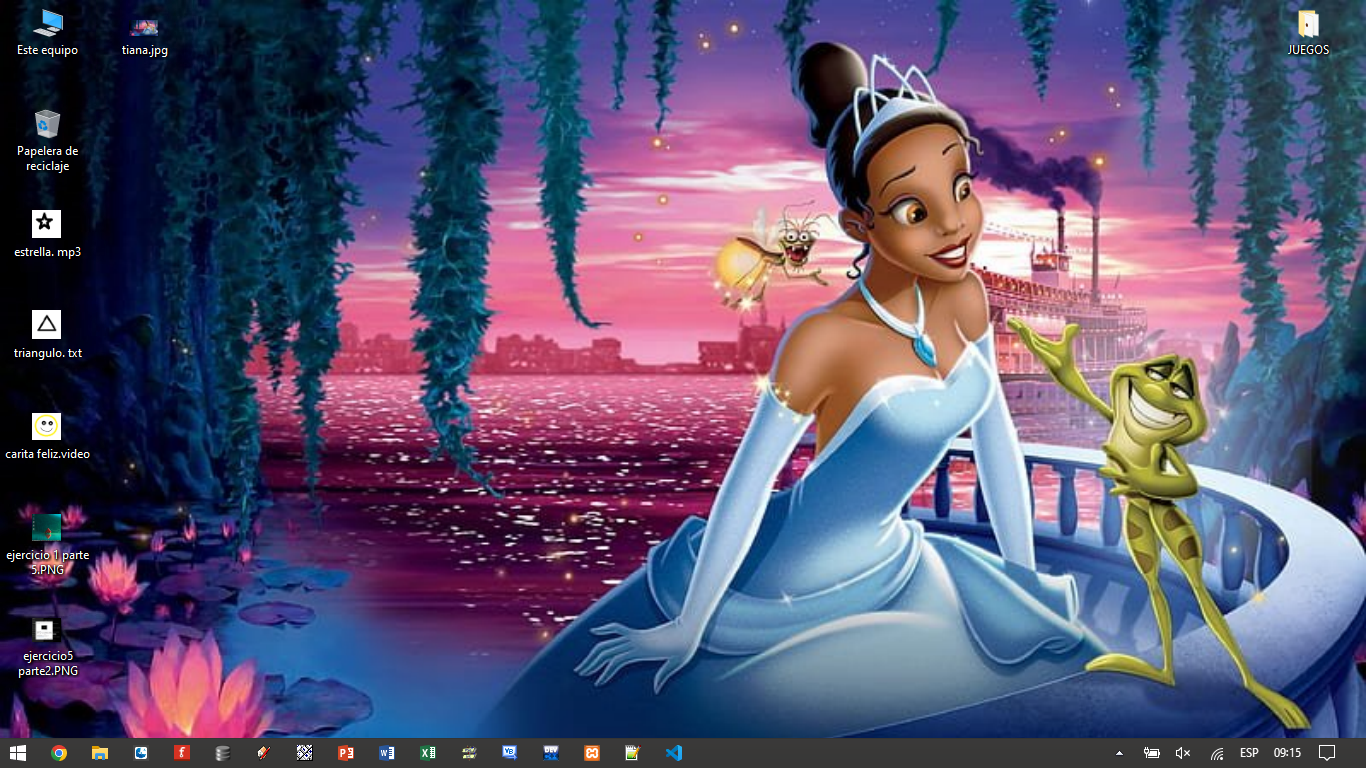
Task: Click the muted speaker volume icon
Action: (1183, 753)
